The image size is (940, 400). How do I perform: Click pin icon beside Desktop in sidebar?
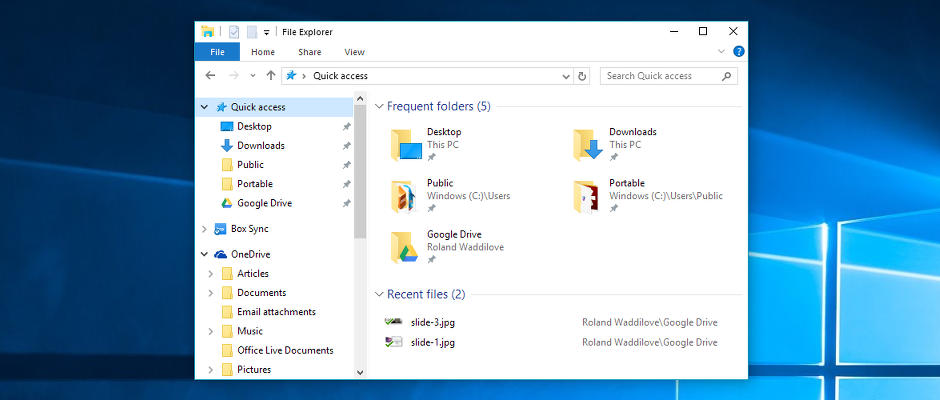(346, 127)
